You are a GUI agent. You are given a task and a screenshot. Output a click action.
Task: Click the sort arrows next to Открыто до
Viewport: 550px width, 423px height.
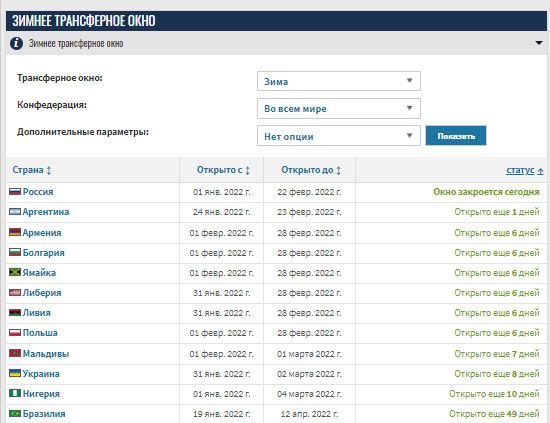click(x=338, y=170)
